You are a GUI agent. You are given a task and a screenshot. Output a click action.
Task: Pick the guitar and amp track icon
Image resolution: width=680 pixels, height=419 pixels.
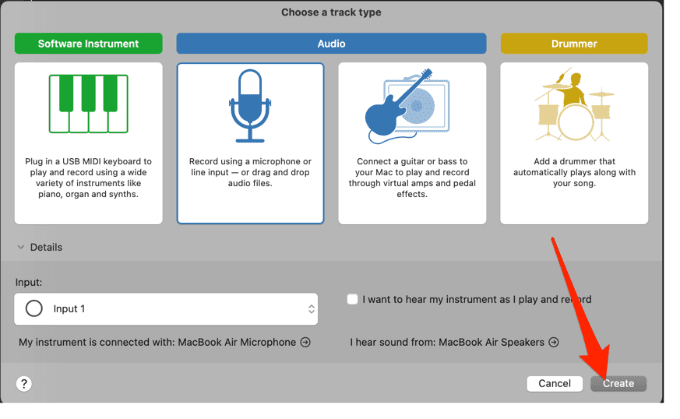point(412,108)
